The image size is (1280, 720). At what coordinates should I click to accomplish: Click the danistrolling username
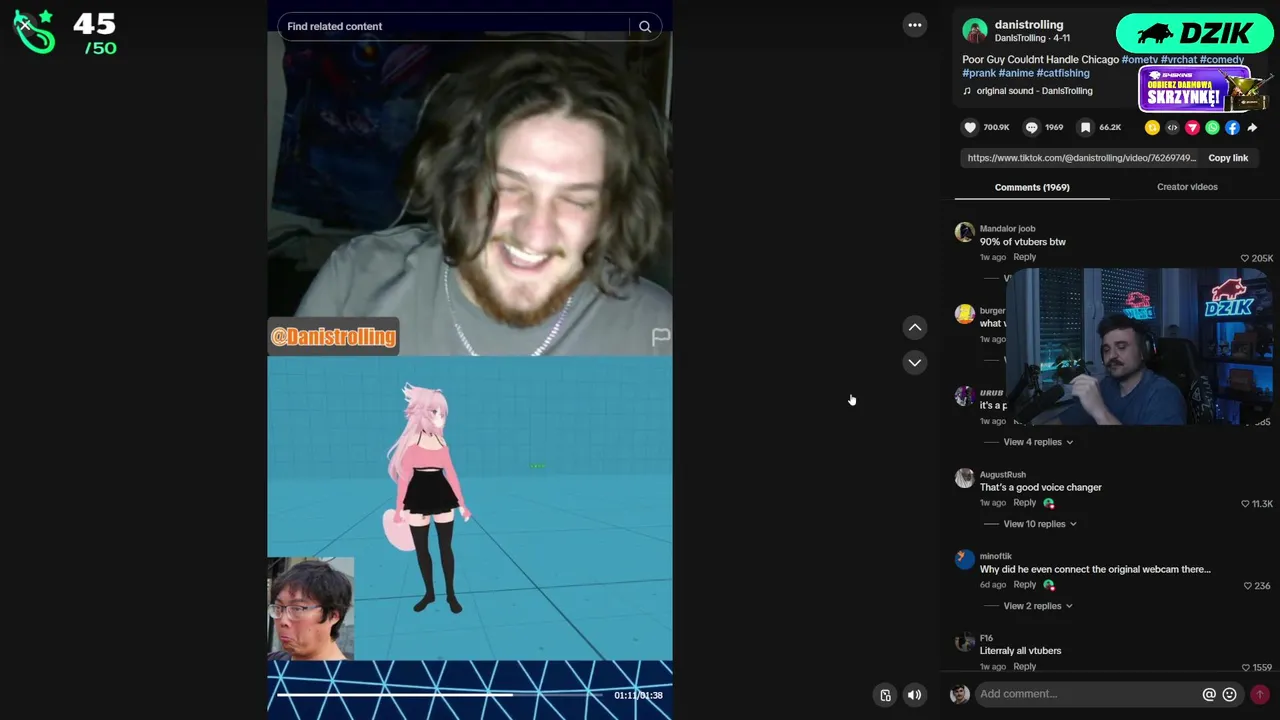(1029, 24)
